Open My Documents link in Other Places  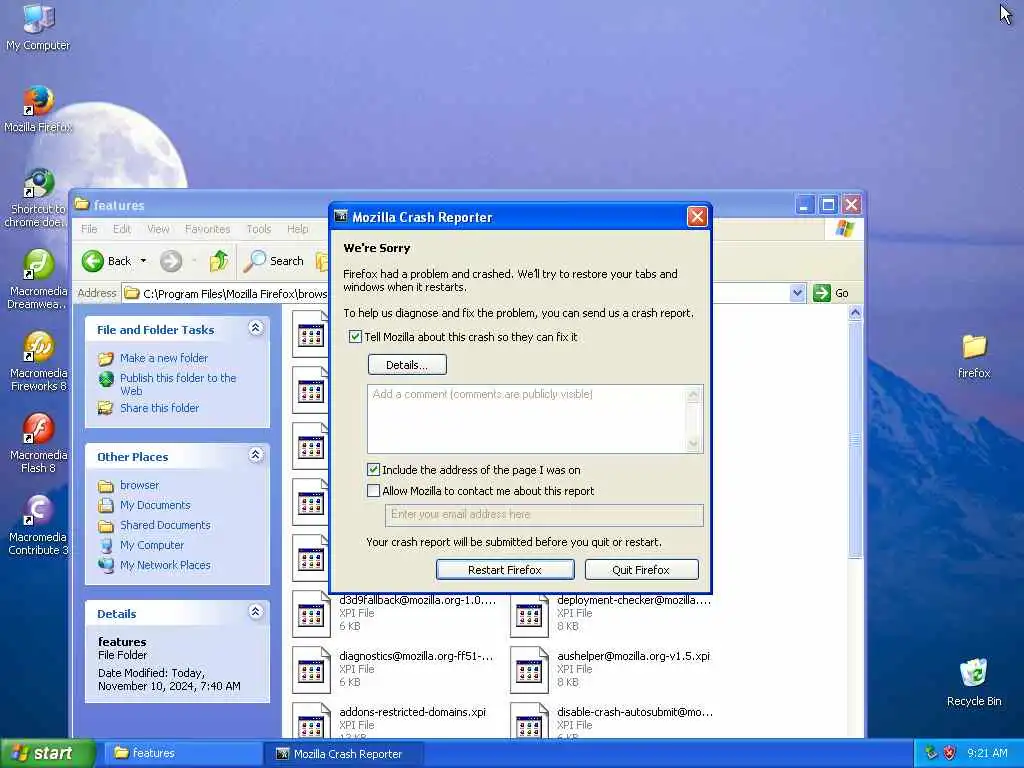tap(155, 505)
